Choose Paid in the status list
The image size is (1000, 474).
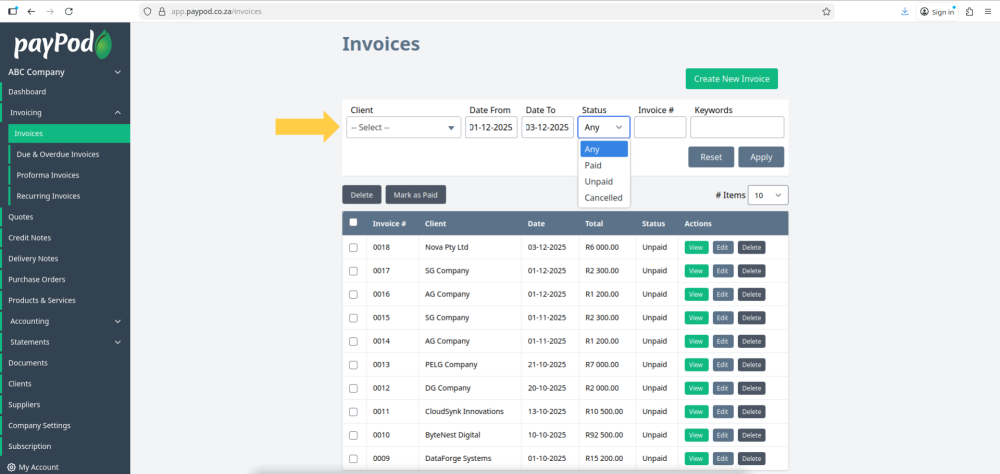(x=604, y=165)
